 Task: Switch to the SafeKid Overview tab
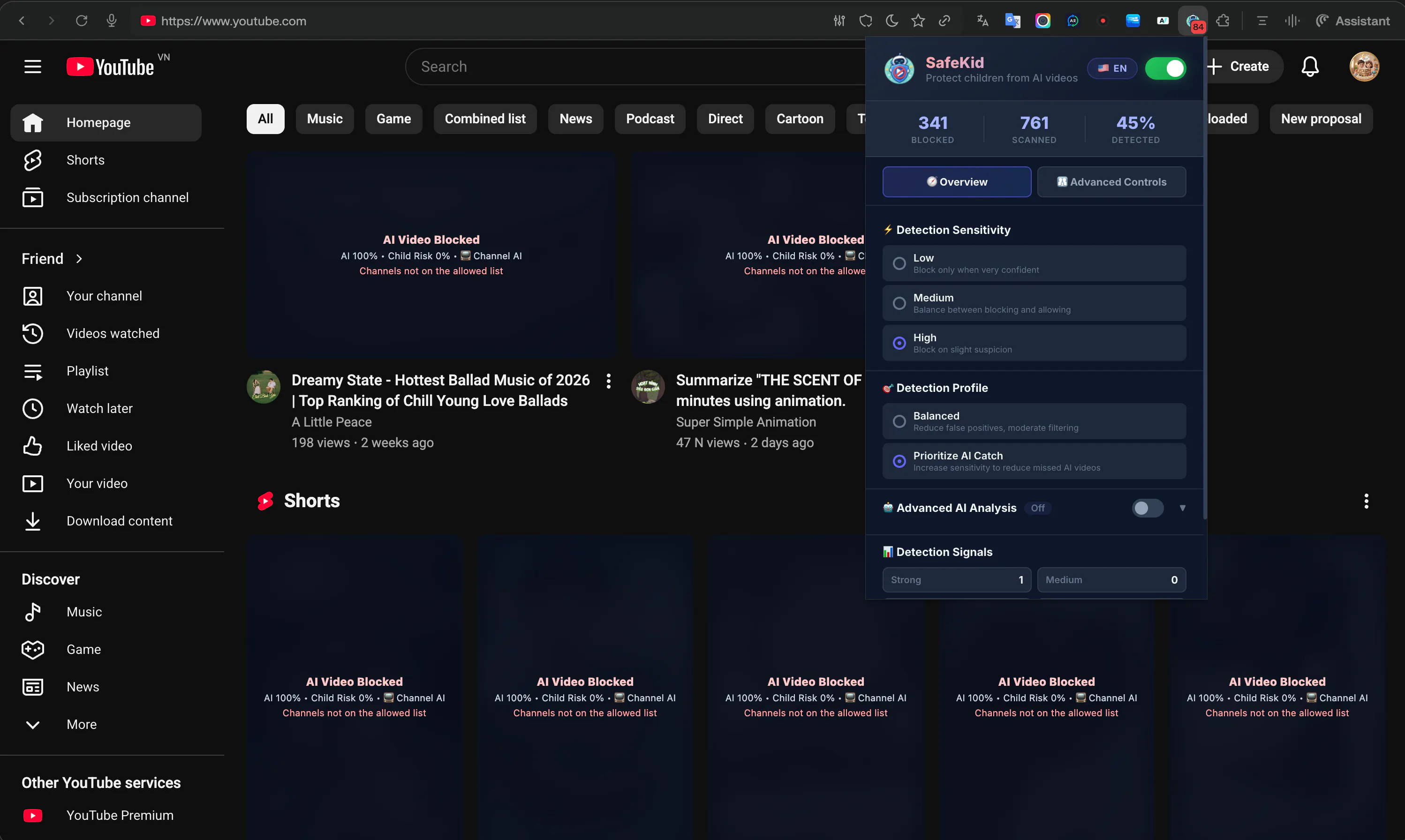coord(957,182)
